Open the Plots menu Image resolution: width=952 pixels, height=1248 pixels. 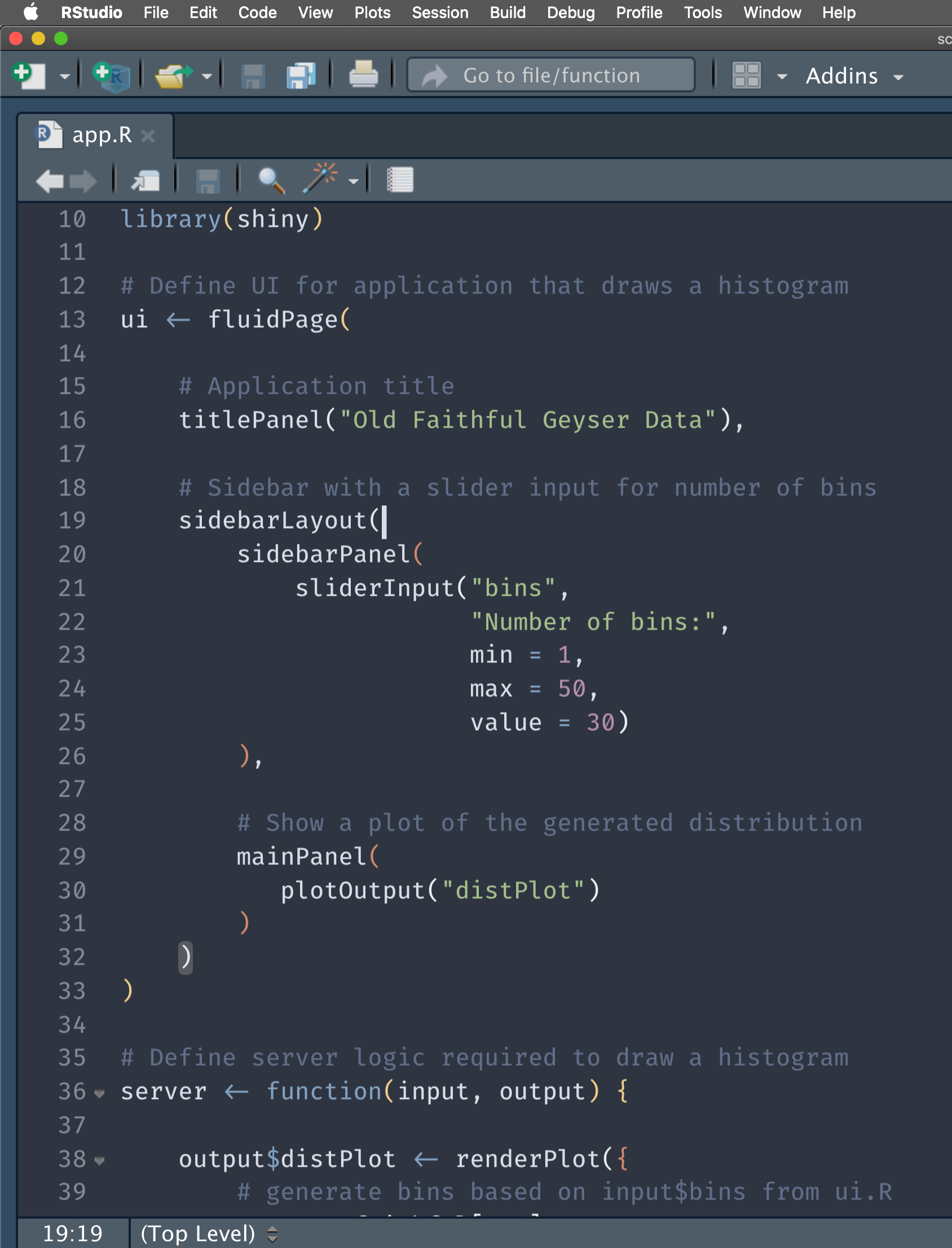click(372, 12)
